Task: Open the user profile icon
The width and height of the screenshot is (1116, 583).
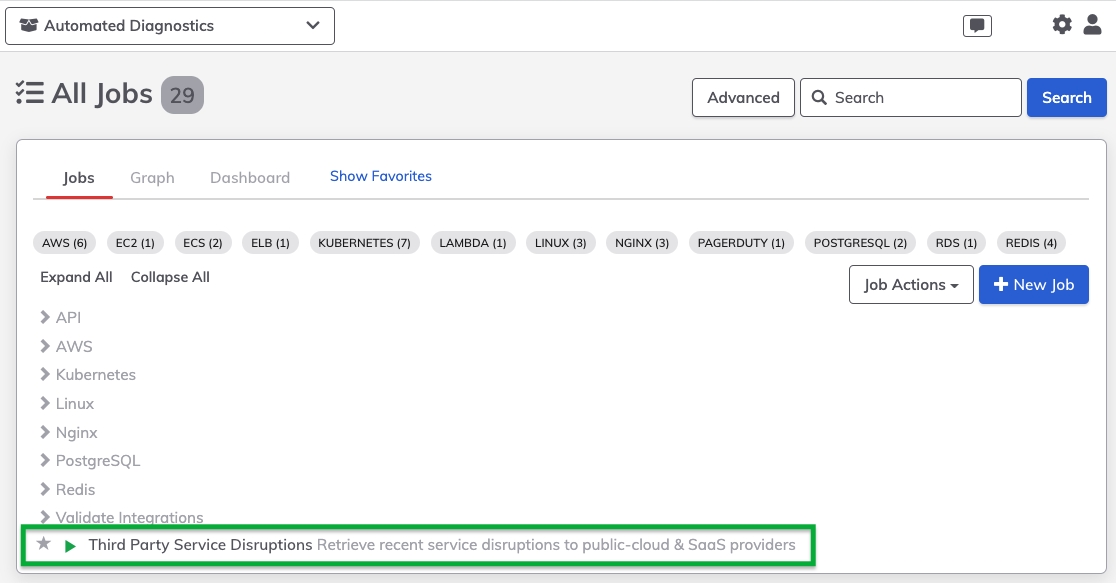Action: (x=1093, y=24)
